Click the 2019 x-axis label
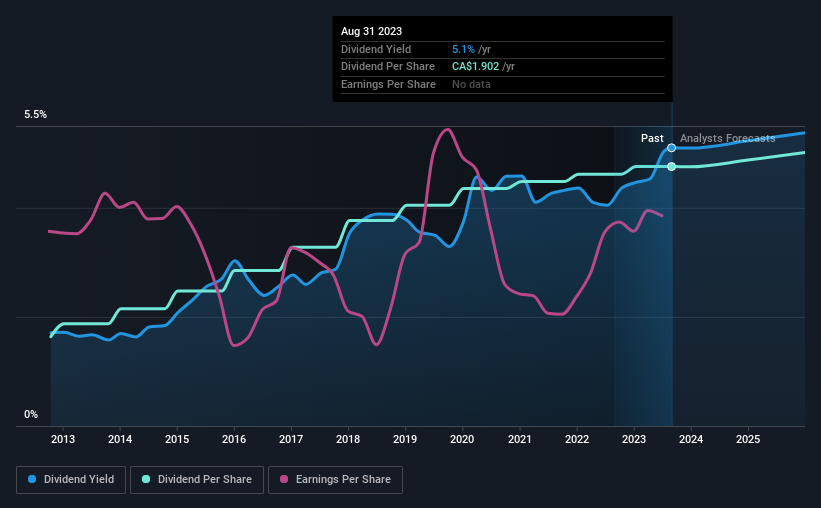The height and width of the screenshot is (508, 821). pyautogui.click(x=405, y=439)
